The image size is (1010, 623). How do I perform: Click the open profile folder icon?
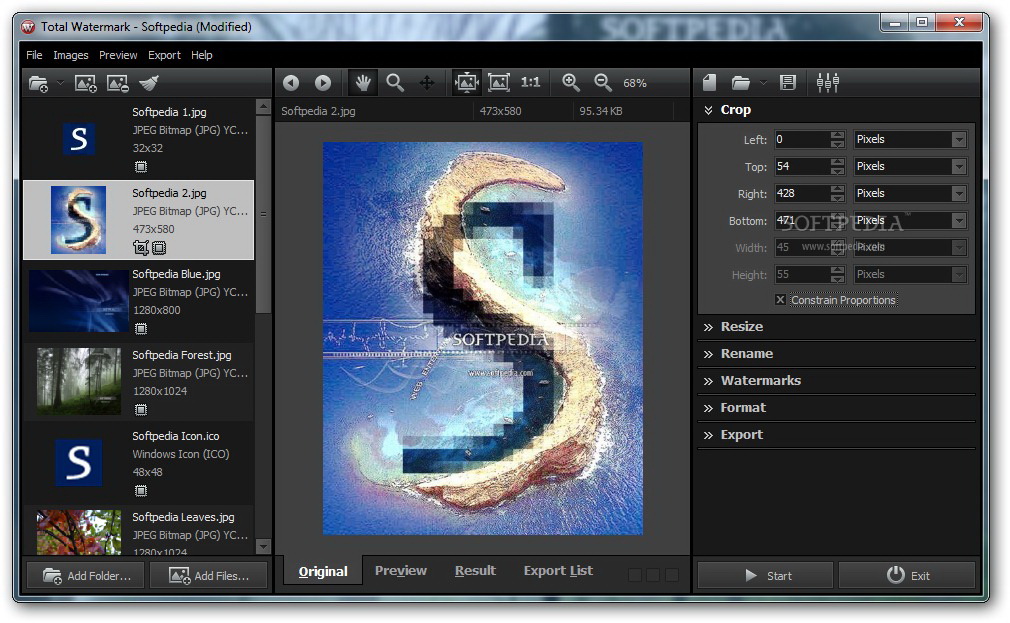point(741,82)
